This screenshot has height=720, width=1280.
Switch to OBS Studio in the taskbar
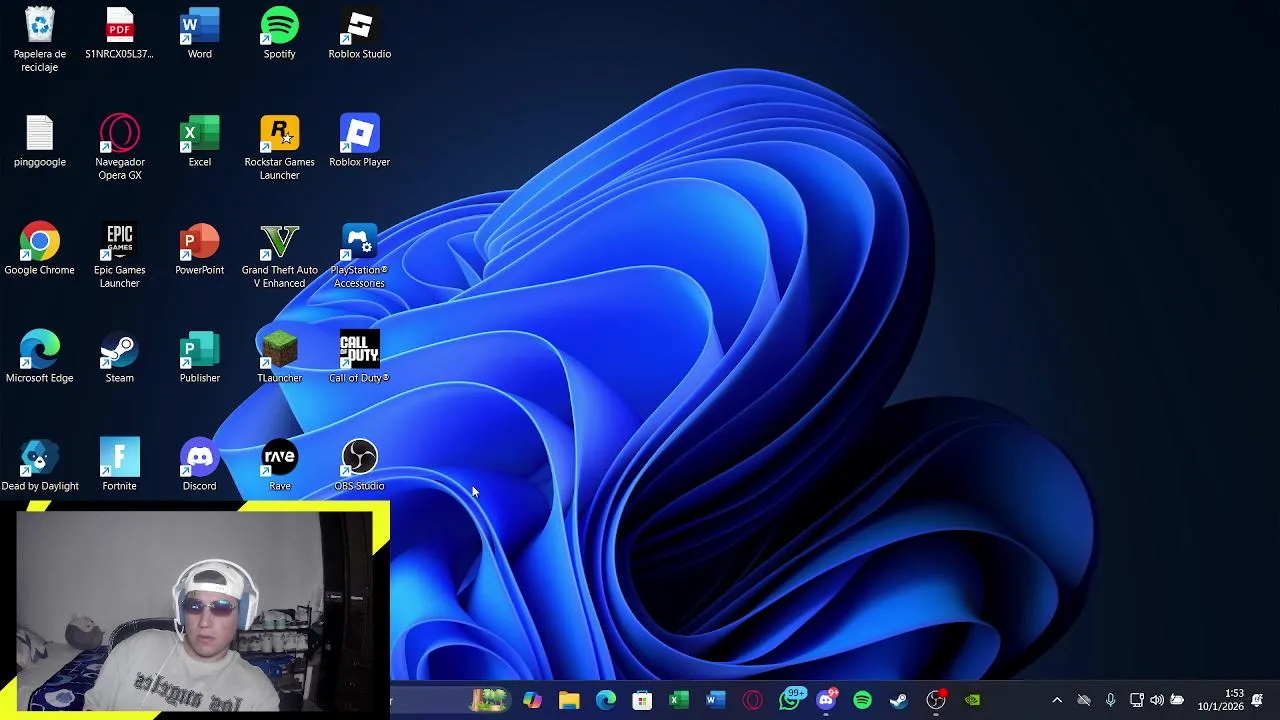tap(936, 700)
